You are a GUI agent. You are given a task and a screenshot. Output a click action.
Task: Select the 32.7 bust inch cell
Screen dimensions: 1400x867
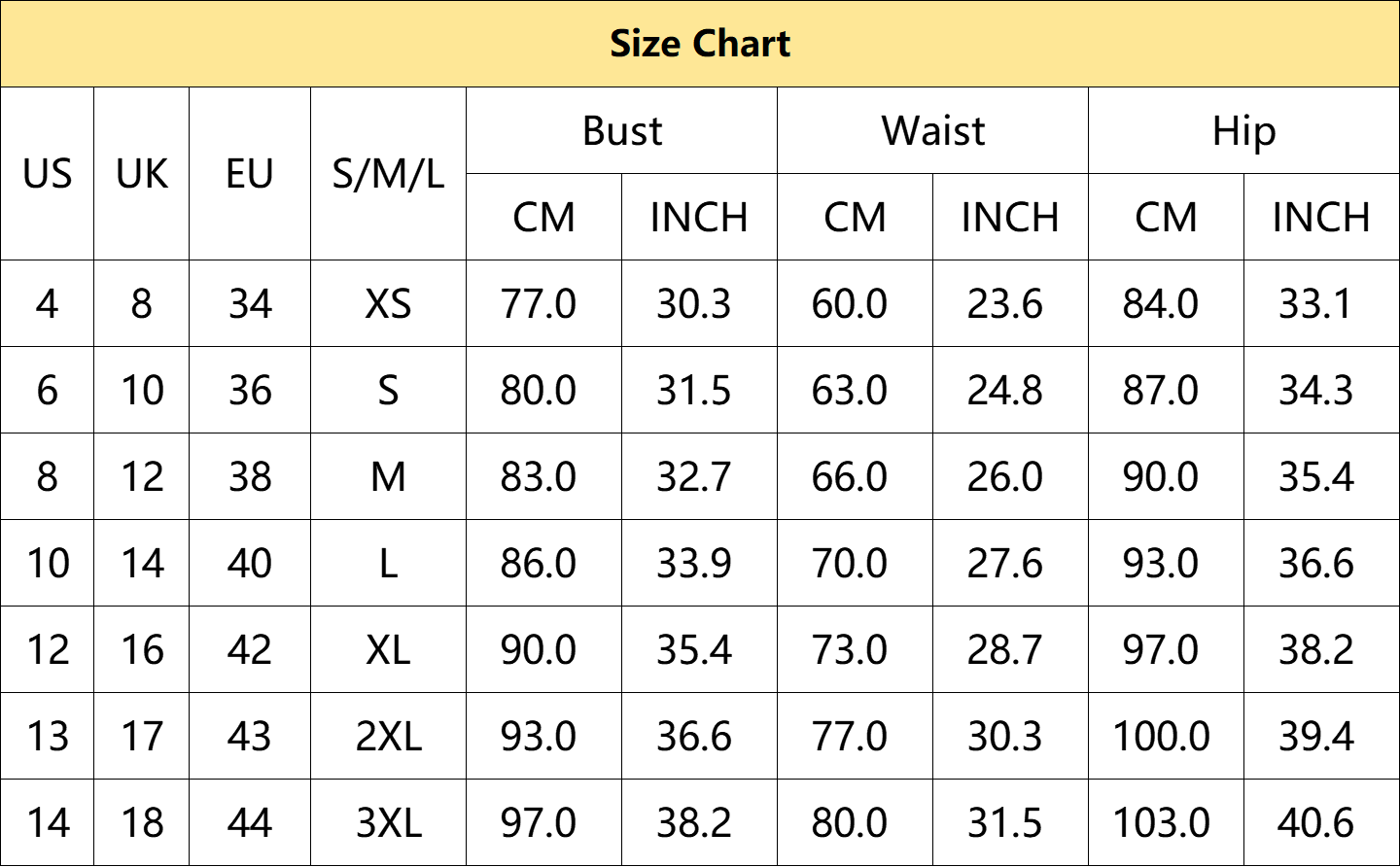(693, 477)
